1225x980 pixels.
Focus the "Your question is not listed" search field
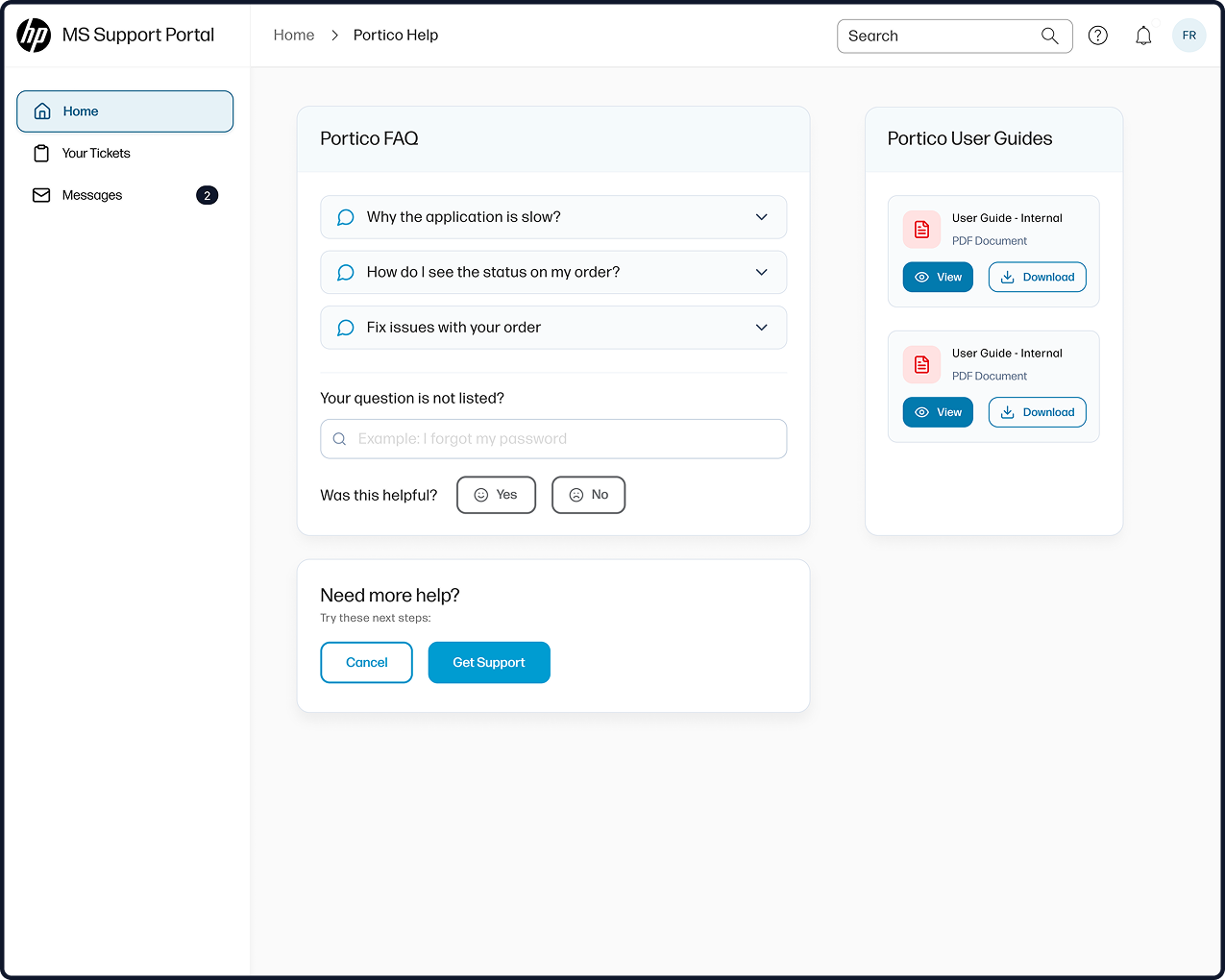coord(553,439)
